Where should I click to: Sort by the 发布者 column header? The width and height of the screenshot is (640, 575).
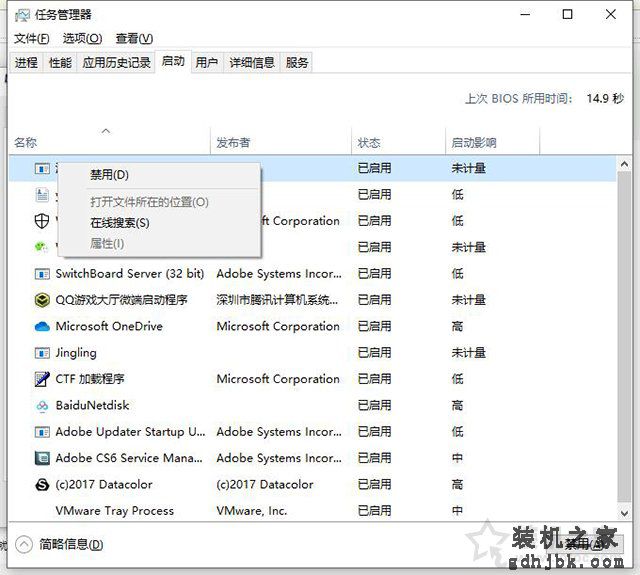[281, 142]
